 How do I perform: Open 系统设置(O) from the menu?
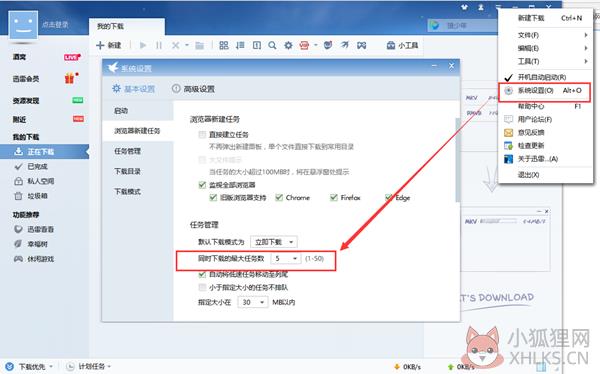tap(546, 91)
